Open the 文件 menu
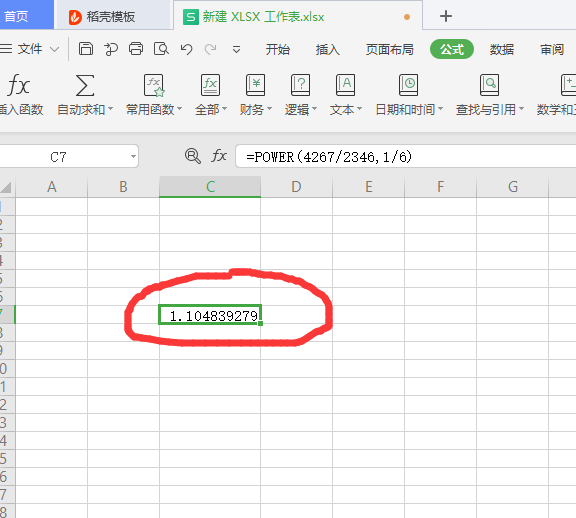This screenshot has width=576, height=518. point(30,49)
